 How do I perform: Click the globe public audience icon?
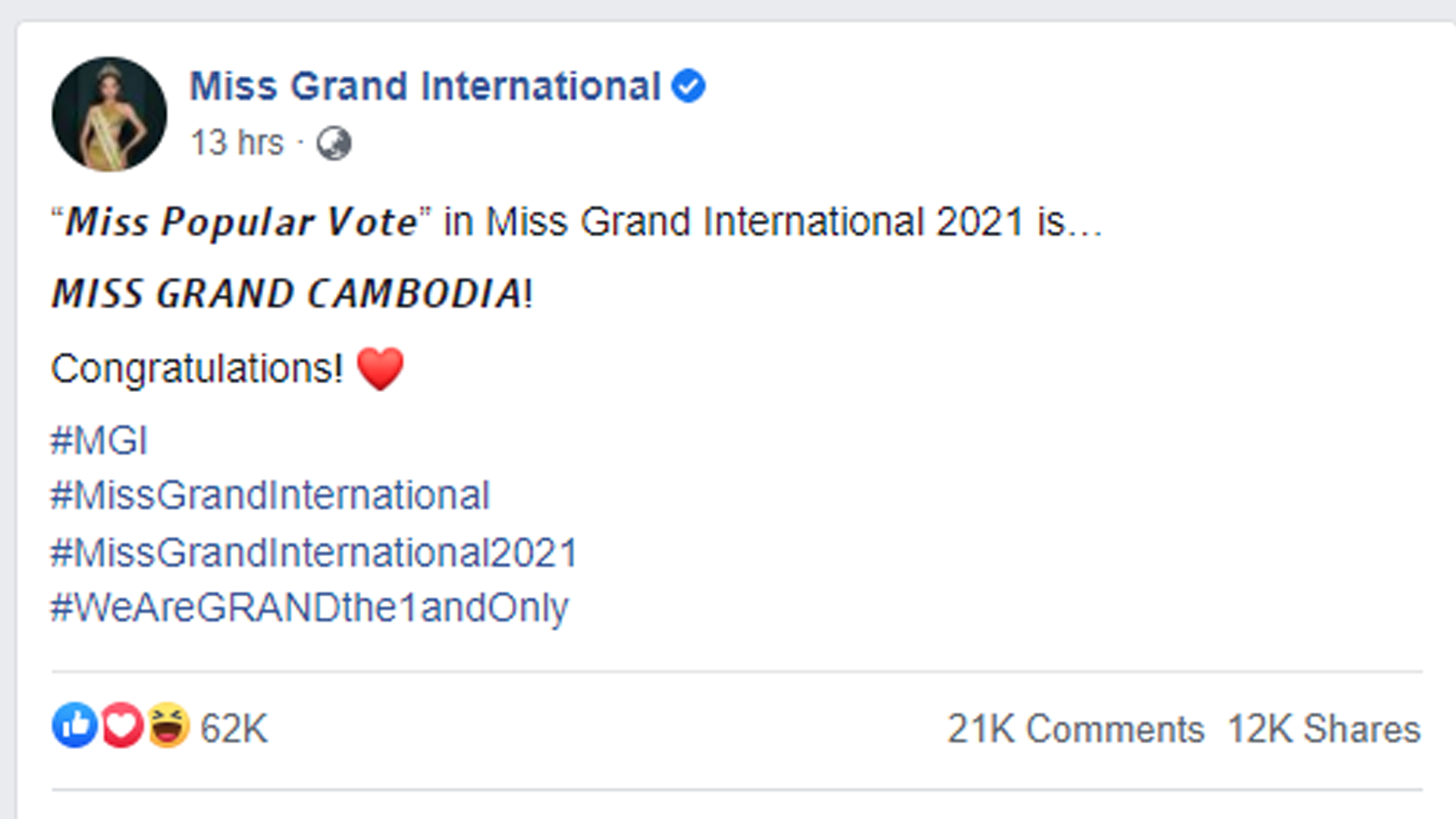[x=334, y=143]
